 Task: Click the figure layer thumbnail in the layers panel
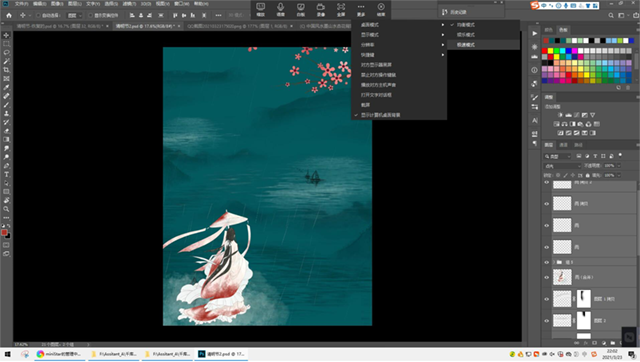point(562,277)
